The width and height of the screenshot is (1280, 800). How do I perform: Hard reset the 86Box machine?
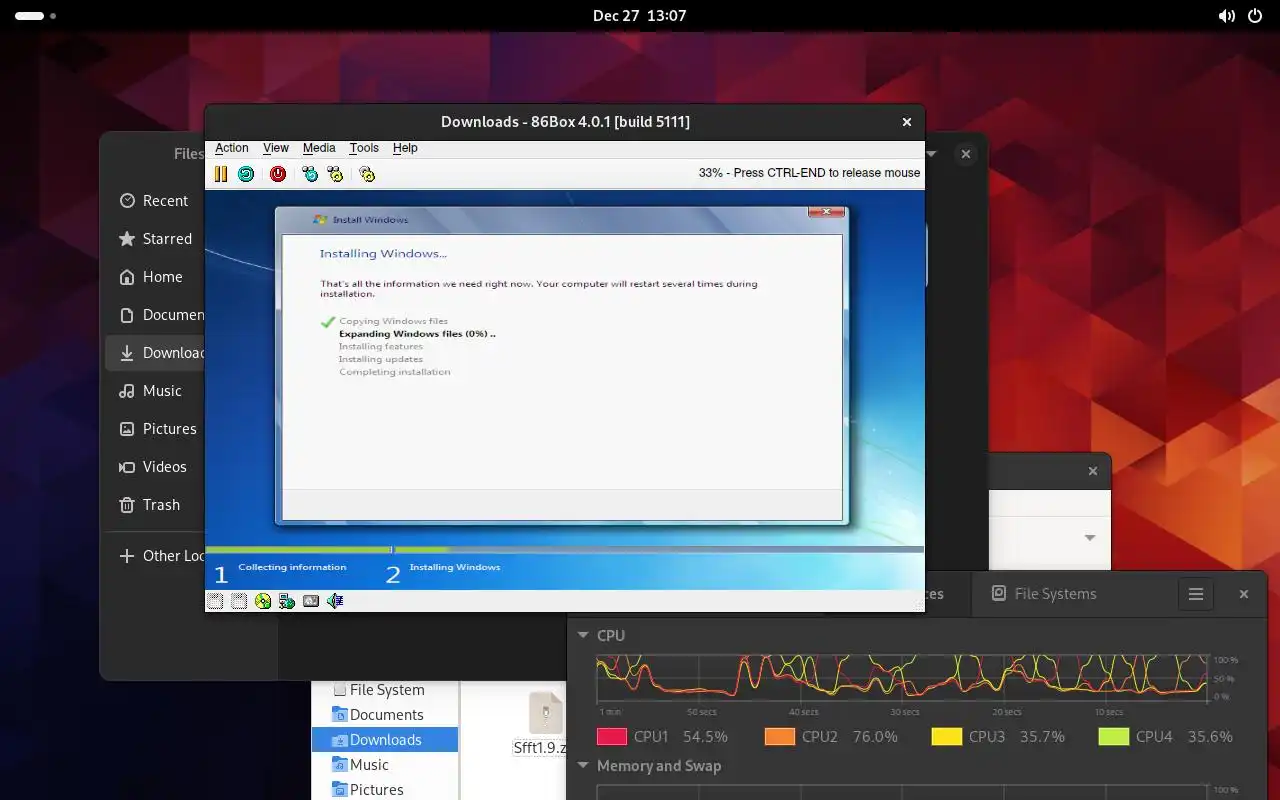pos(246,174)
